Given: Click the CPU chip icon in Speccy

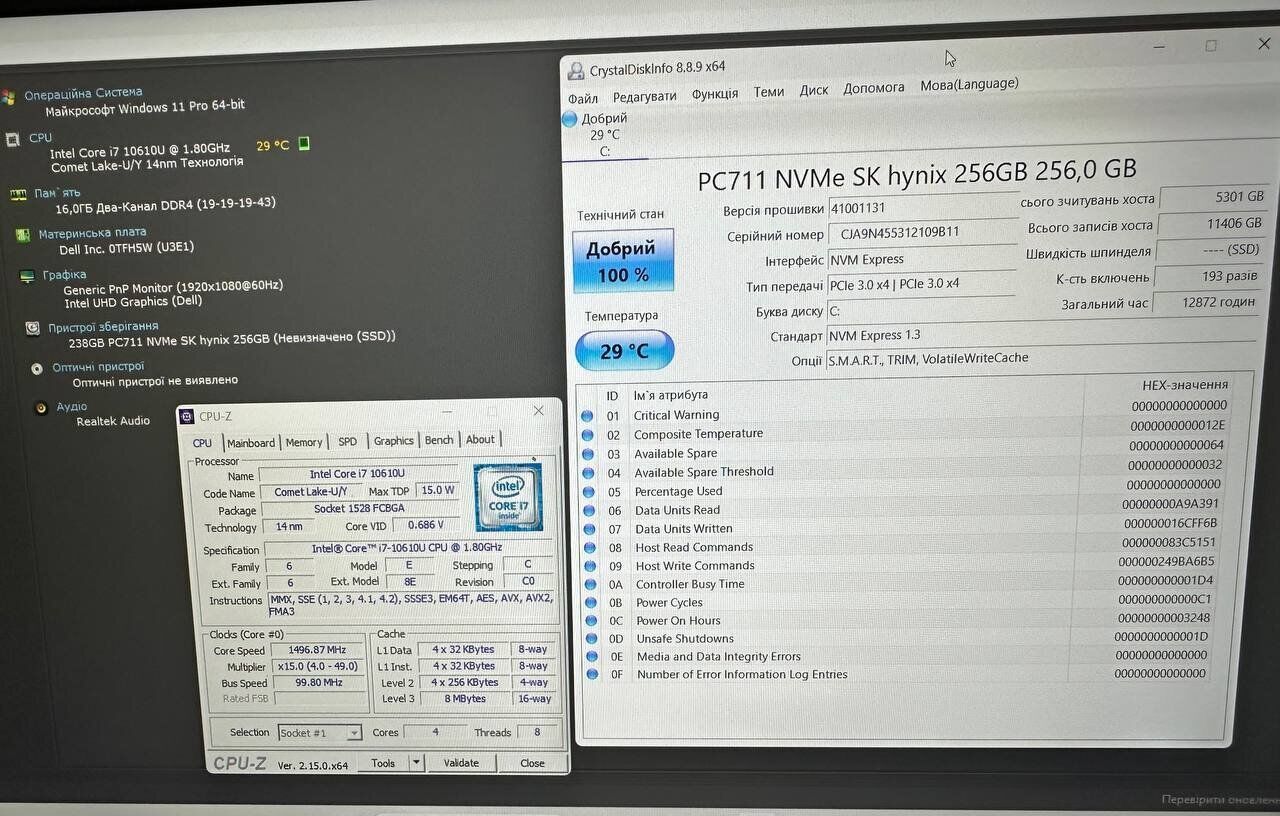Looking at the screenshot, I should [12, 139].
